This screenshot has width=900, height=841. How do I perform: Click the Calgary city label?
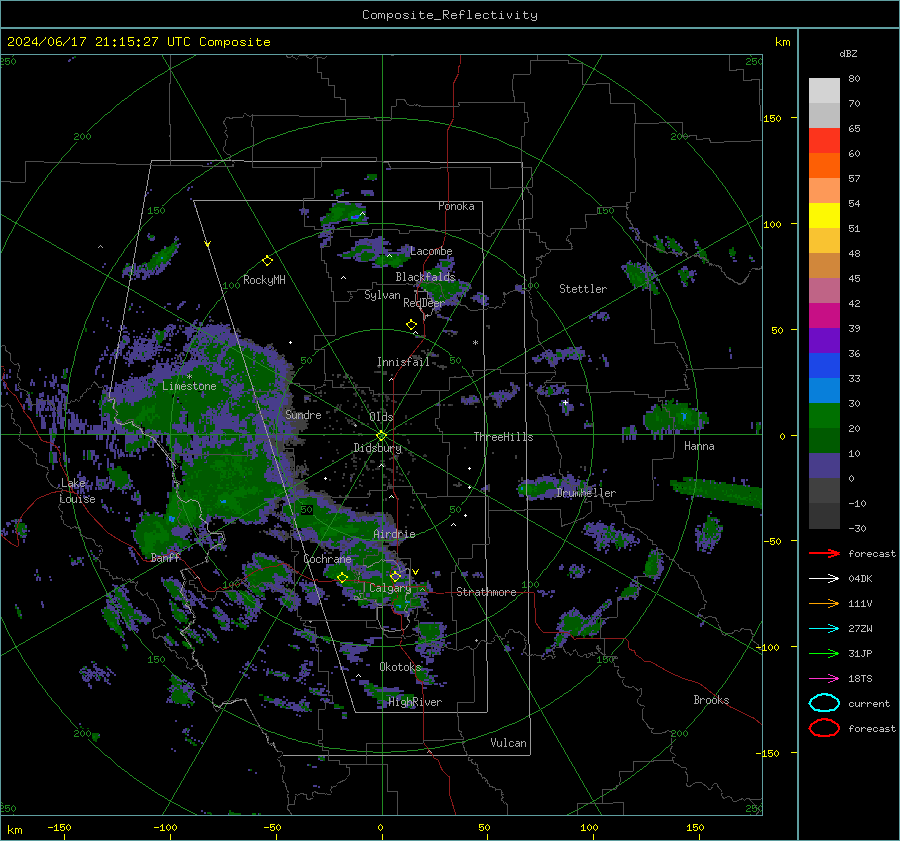point(390,588)
